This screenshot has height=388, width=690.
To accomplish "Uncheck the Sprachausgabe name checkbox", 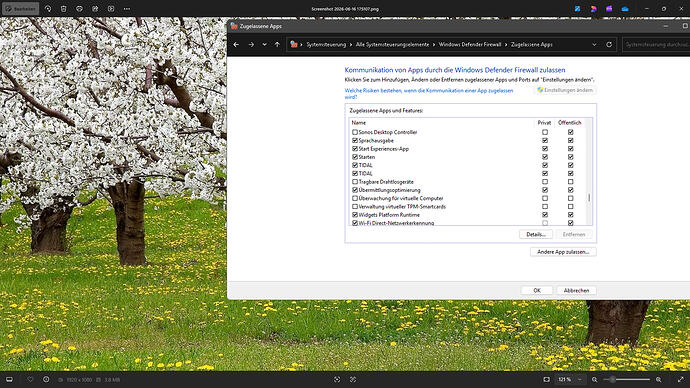I will (x=355, y=140).
